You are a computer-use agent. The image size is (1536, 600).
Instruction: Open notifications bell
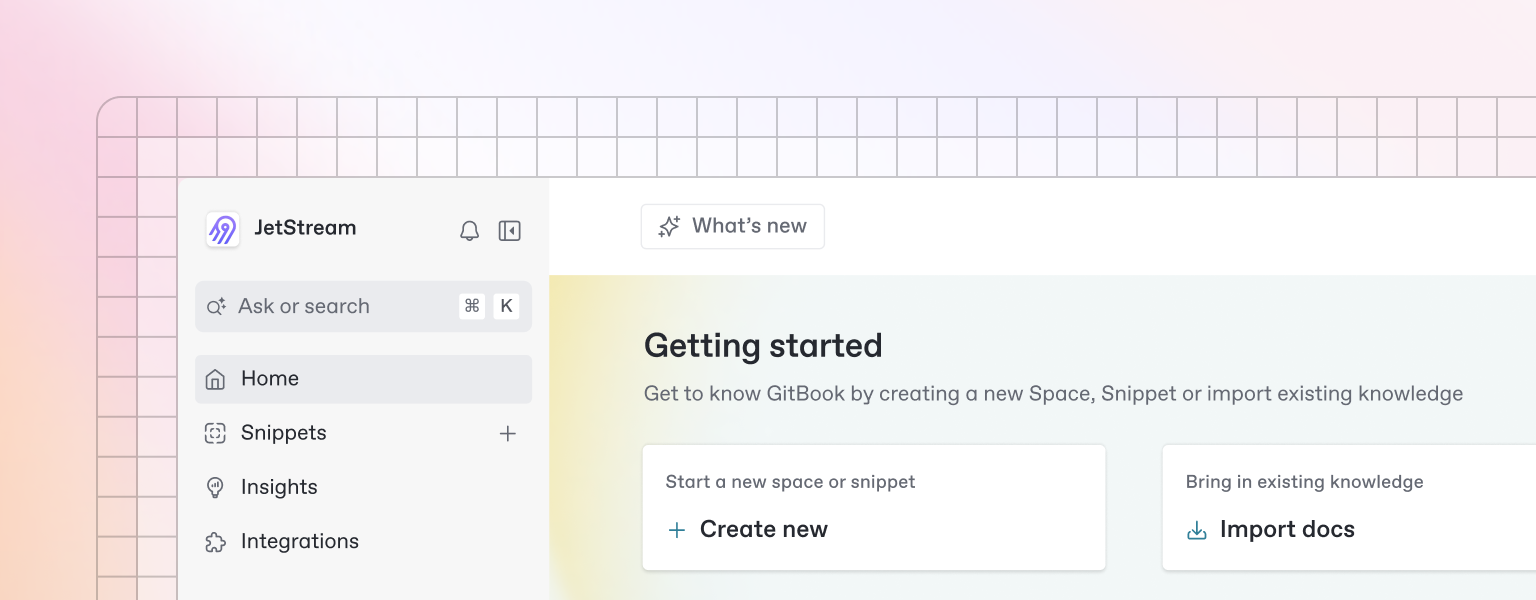469,231
